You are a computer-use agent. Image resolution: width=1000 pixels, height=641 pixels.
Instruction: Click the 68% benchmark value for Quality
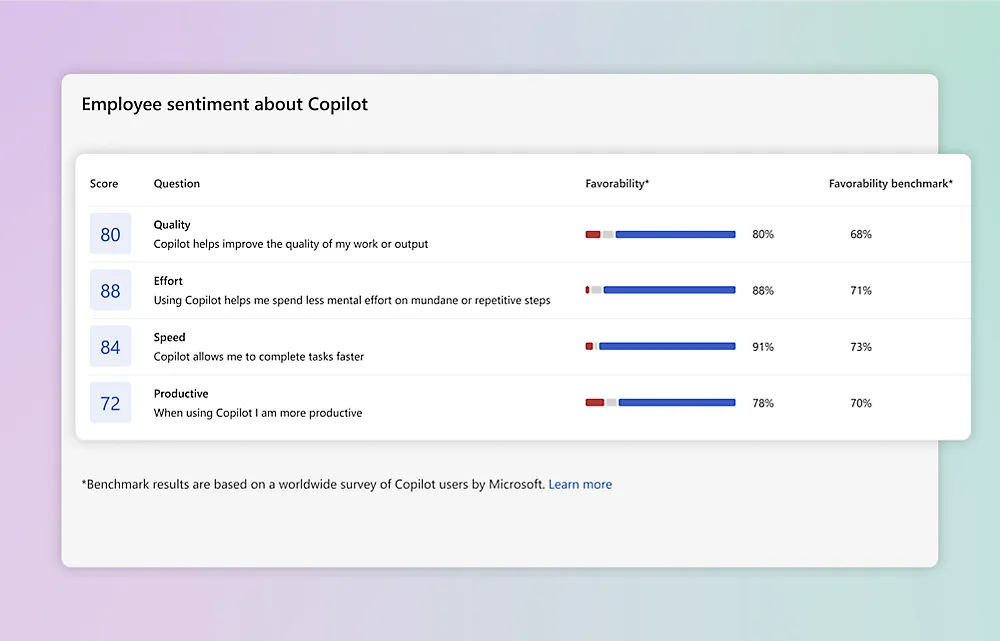[861, 234]
